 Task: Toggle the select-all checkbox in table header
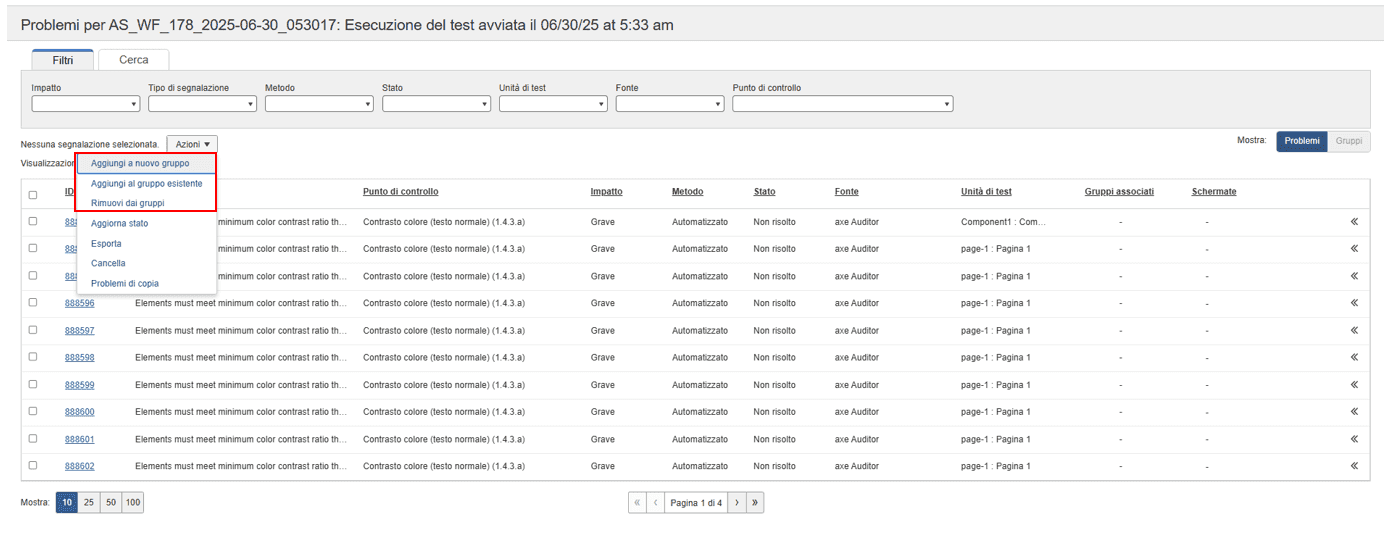tap(33, 195)
